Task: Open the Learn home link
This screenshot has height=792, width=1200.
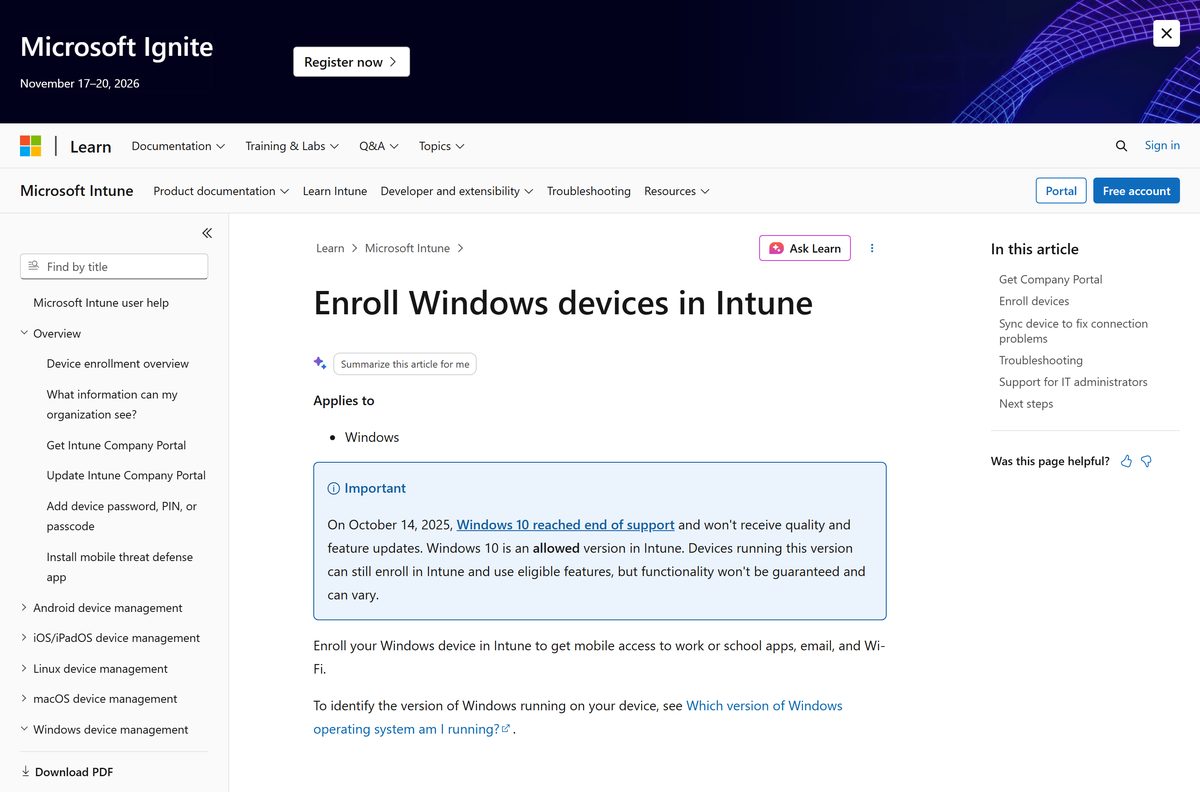Action: pos(90,146)
